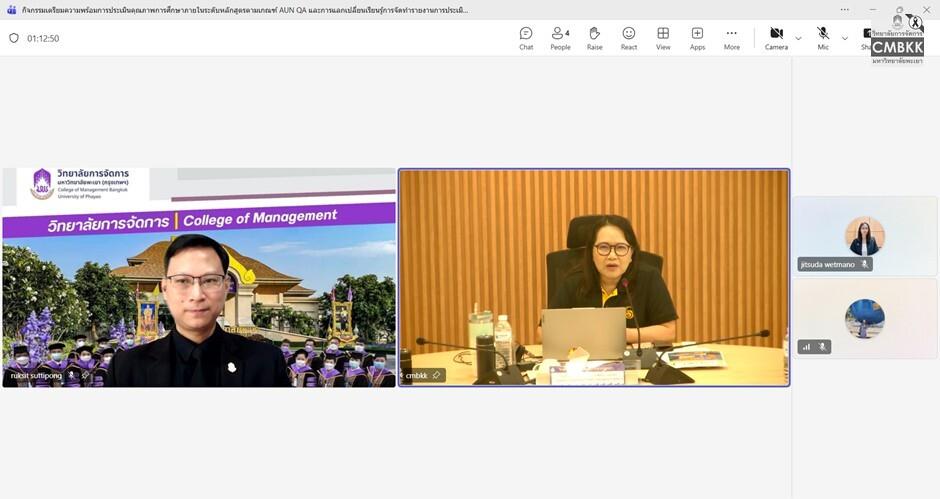The height and width of the screenshot is (499, 940).
Task: Click the pin icon on cmbkk tile
Action: (436, 375)
